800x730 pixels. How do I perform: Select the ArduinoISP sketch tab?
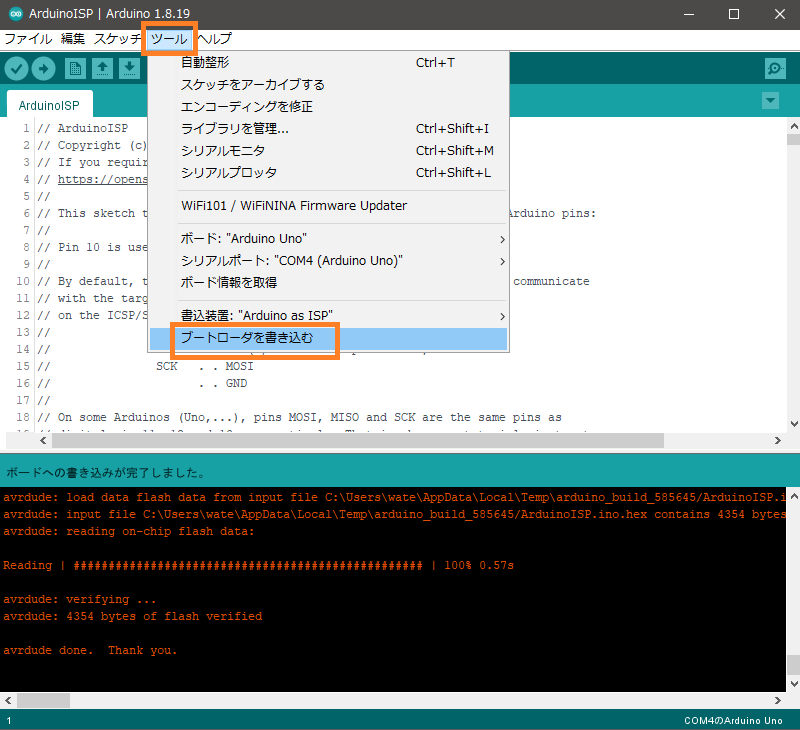click(49, 105)
